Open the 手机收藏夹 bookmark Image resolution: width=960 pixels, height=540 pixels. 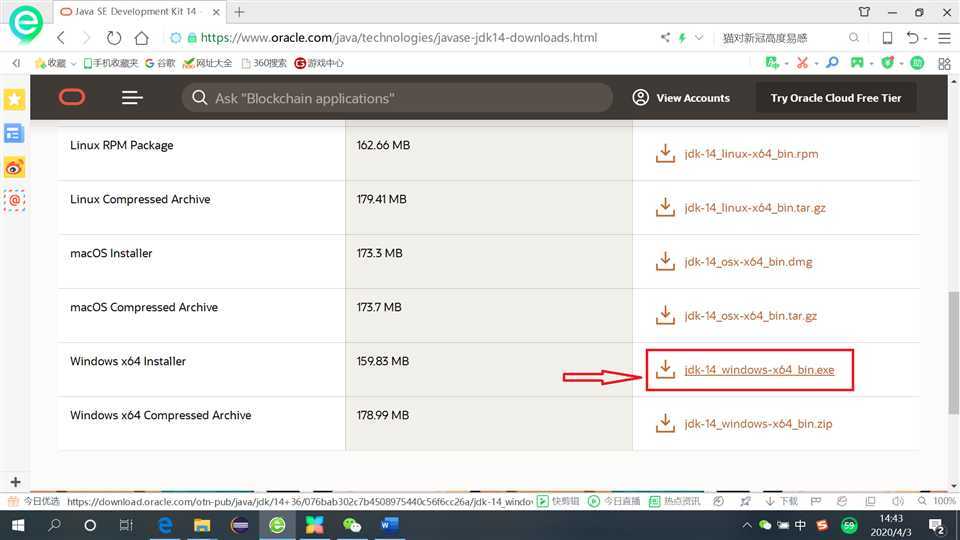110,63
